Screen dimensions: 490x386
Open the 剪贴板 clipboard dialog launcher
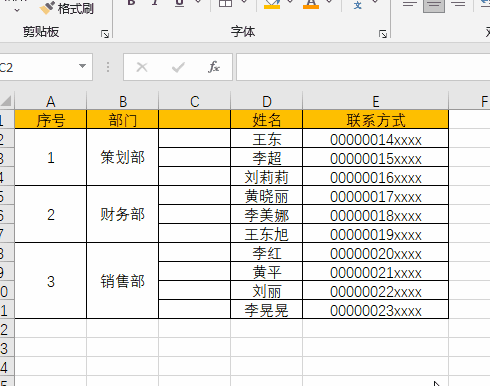[105, 34]
